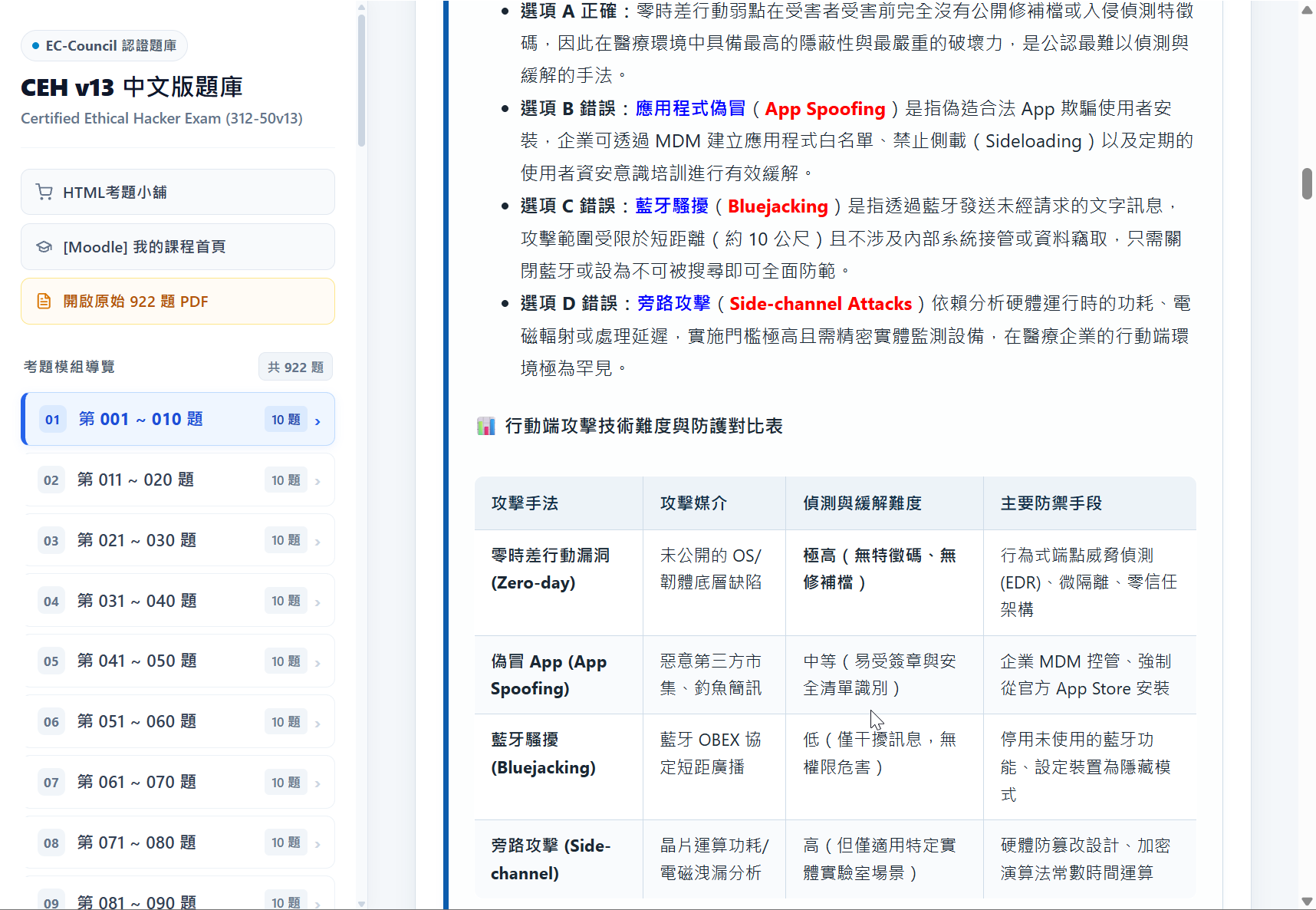Click the 10 題 badge on row 07
The height and width of the screenshot is (910, 1316).
(x=286, y=782)
